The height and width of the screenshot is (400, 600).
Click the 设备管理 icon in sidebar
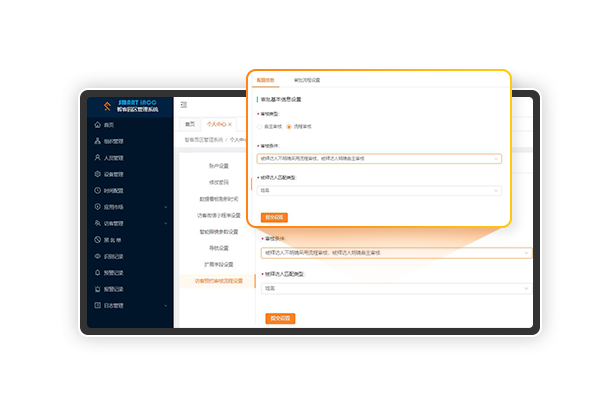pos(97,174)
